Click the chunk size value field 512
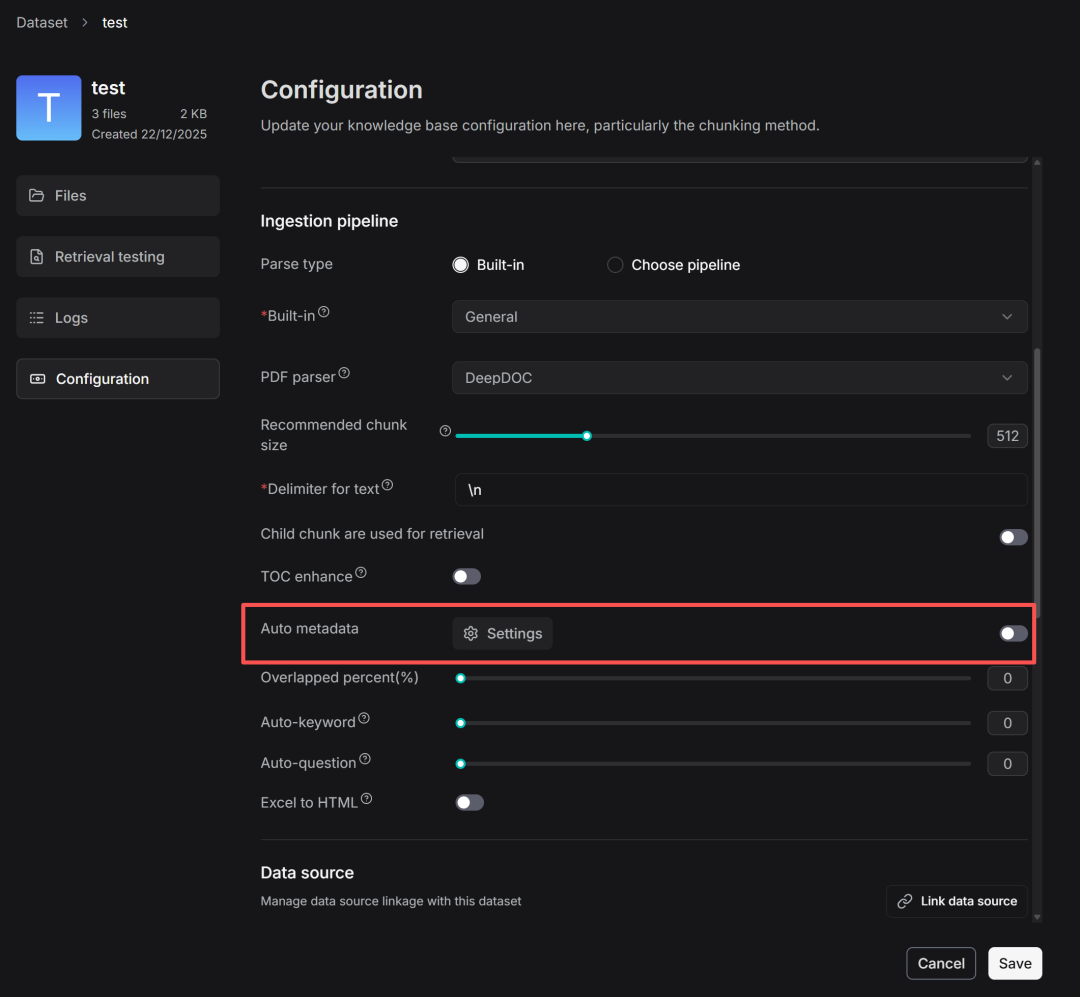The width and height of the screenshot is (1080, 997). (1007, 436)
